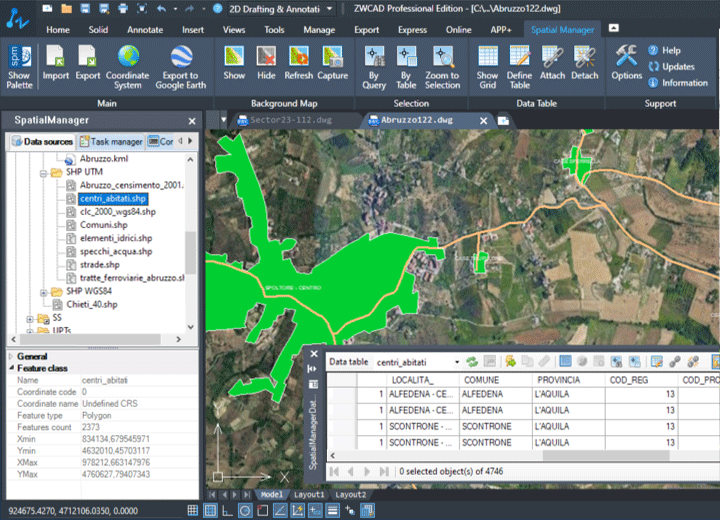Click the tree view horizontal scrollbar
The image size is (720, 520).
tap(90, 339)
